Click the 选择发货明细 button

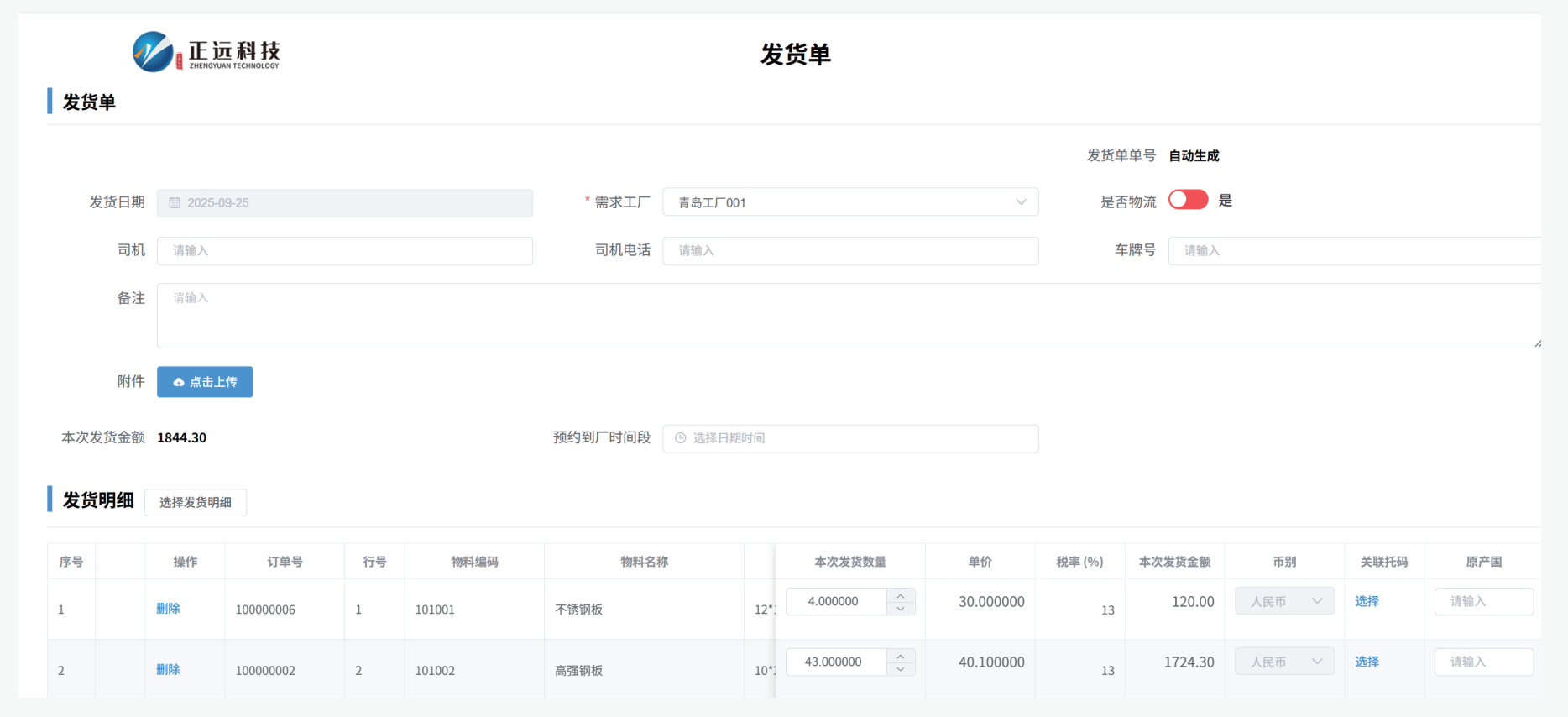[196, 502]
